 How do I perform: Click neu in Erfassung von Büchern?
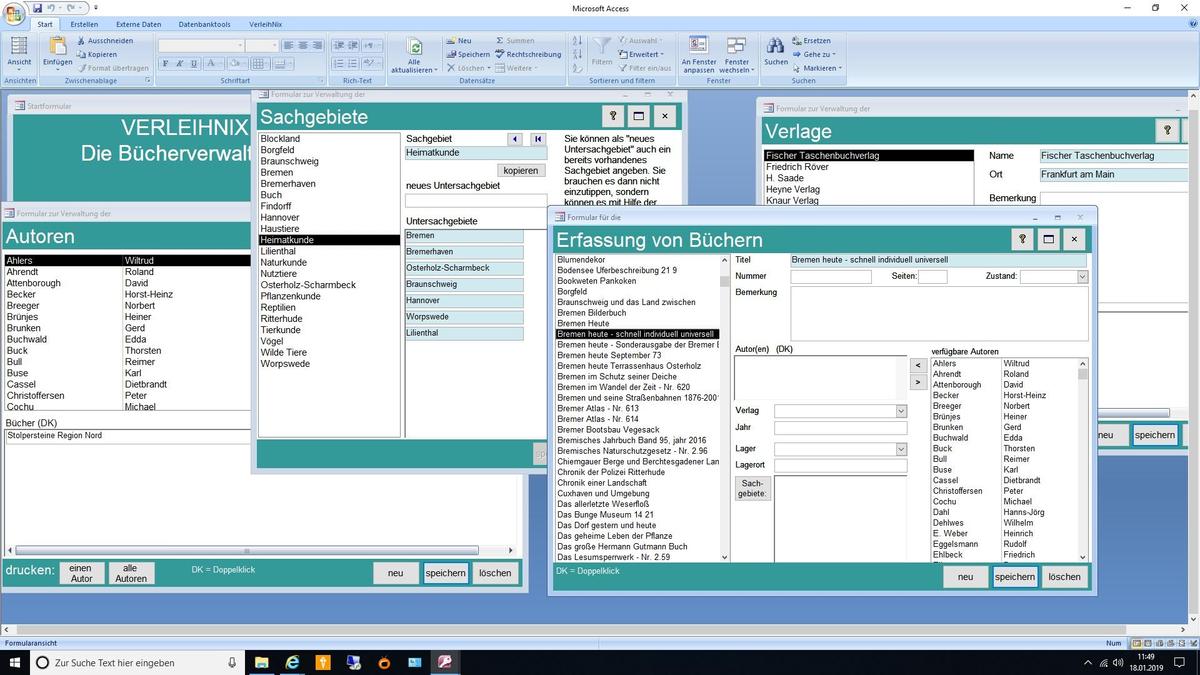click(x=965, y=577)
